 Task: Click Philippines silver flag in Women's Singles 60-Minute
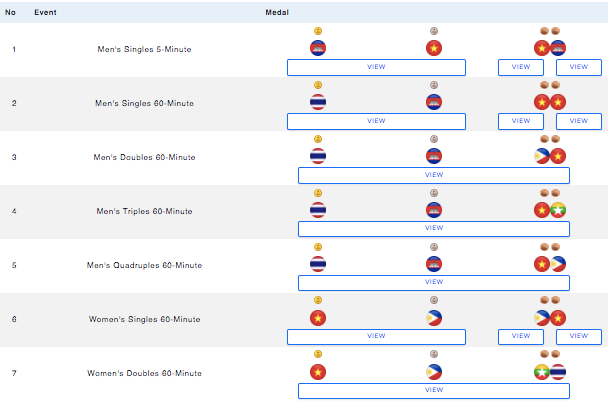pyautogui.click(x=434, y=318)
